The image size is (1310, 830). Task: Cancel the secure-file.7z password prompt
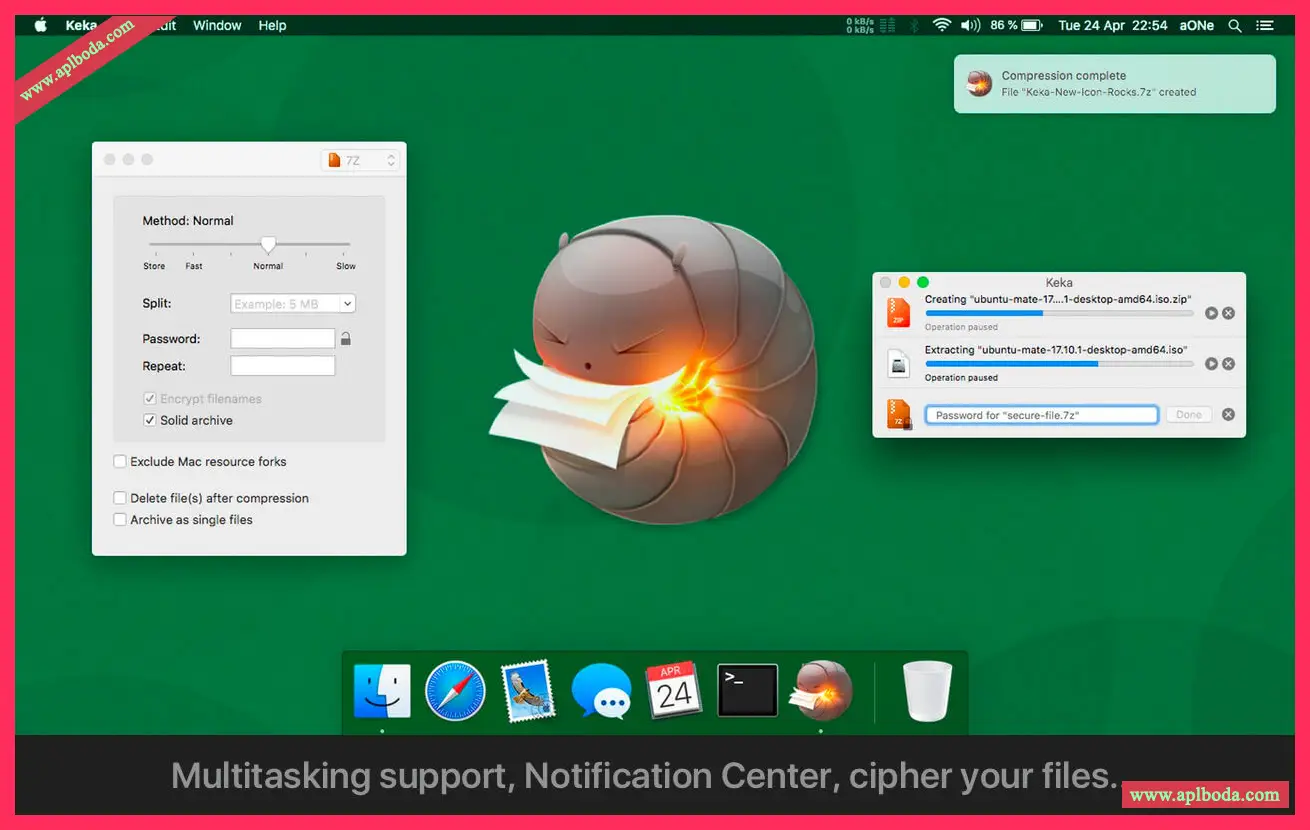(x=1228, y=415)
